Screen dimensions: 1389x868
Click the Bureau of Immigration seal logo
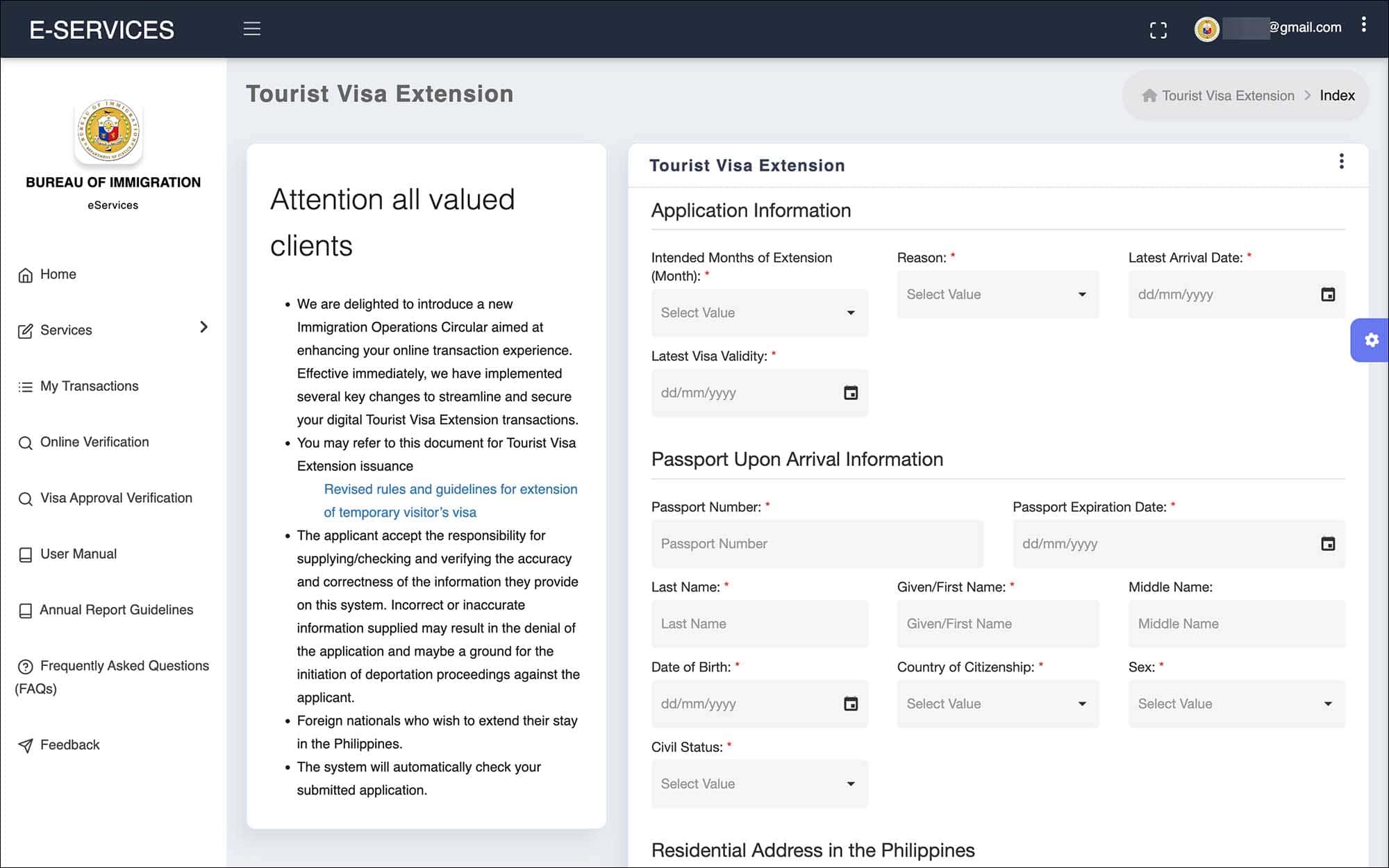(x=108, y=131)
